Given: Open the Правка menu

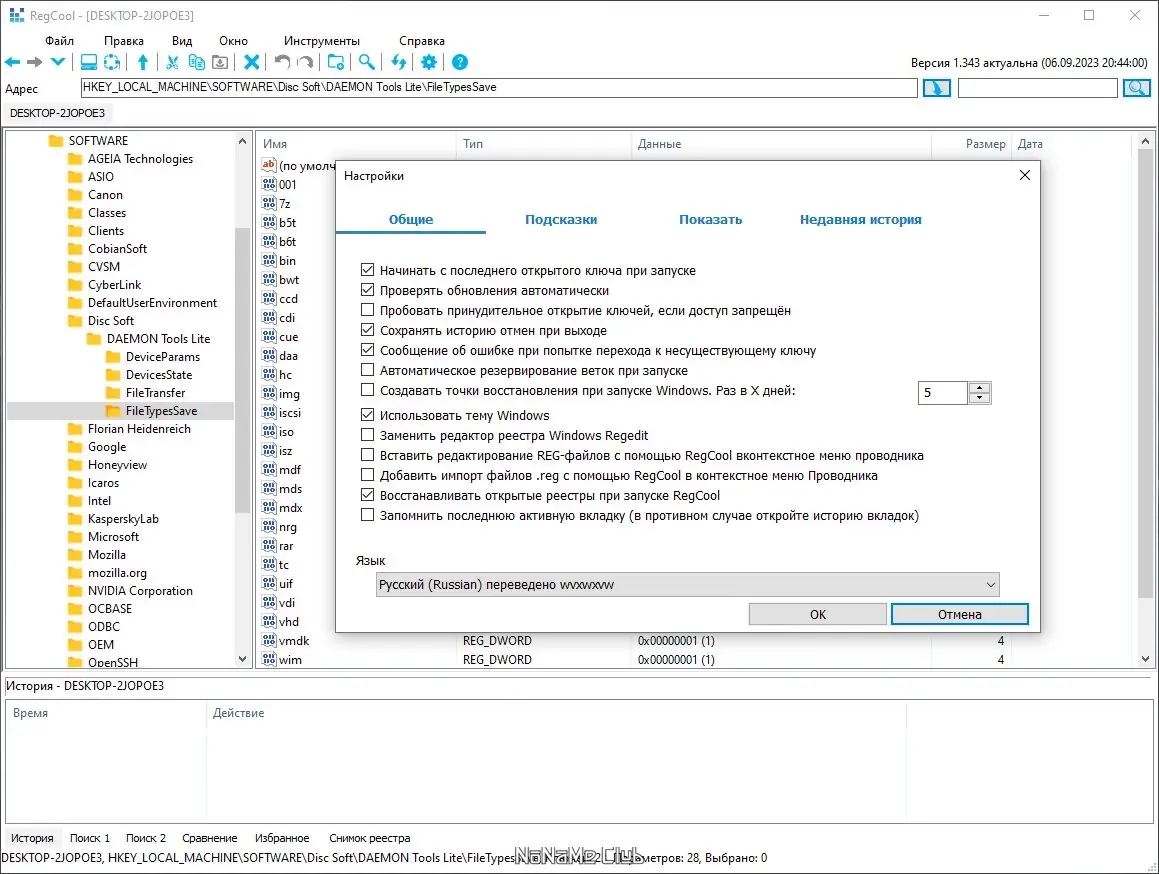Looking at the screenshot, I should pyautogui.click(x=123, y=41).
